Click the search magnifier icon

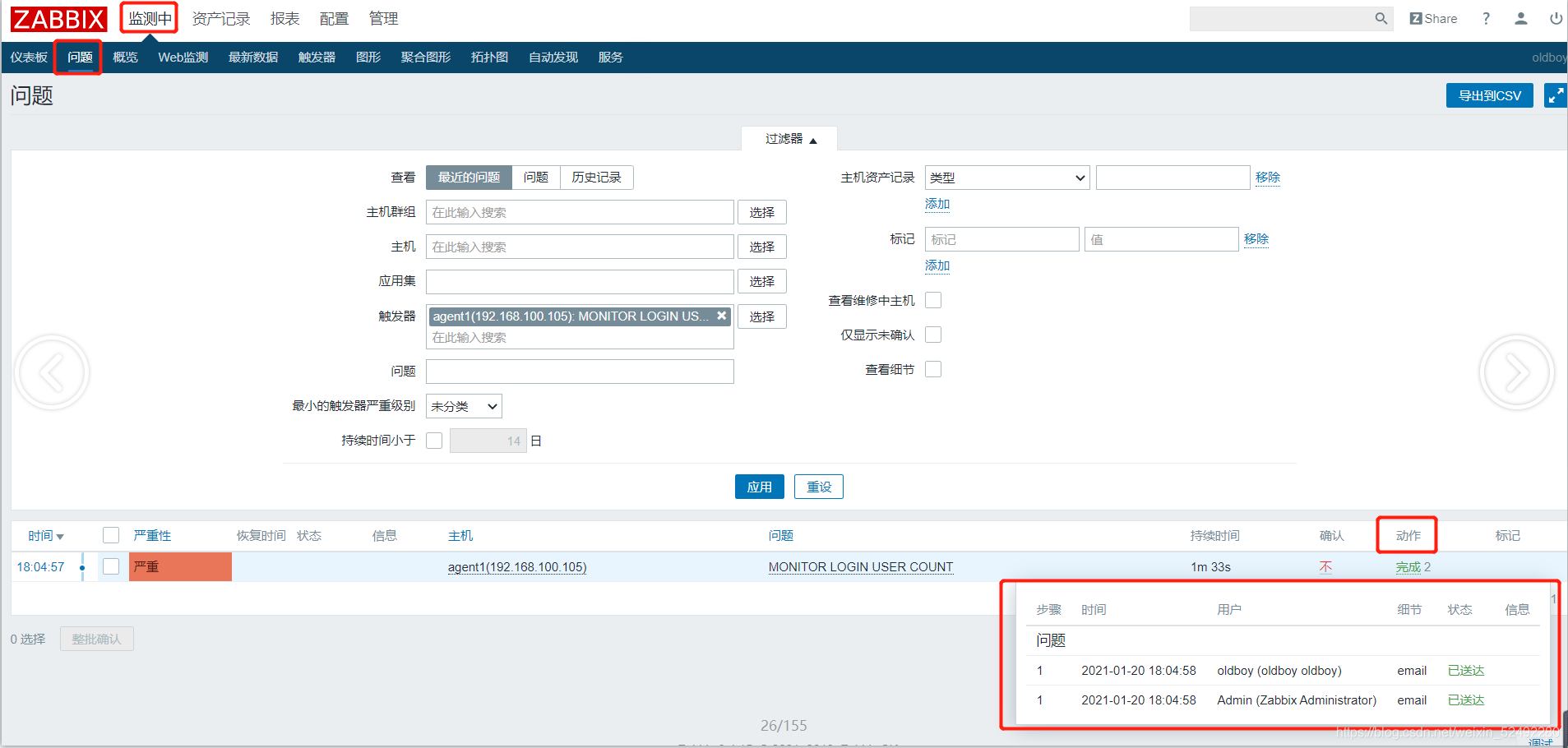click(1381, 19)
